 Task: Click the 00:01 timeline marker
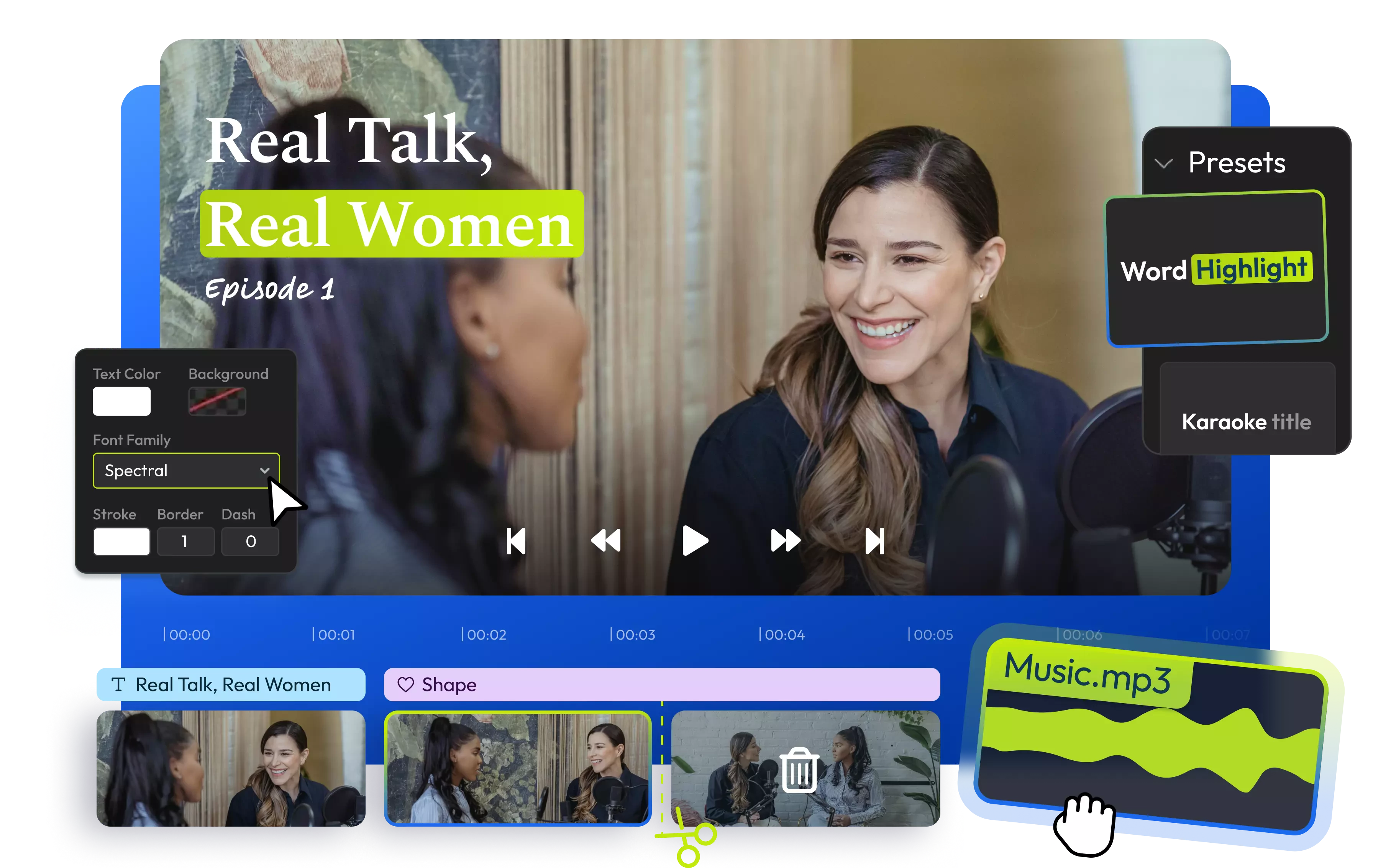(334, 634)
